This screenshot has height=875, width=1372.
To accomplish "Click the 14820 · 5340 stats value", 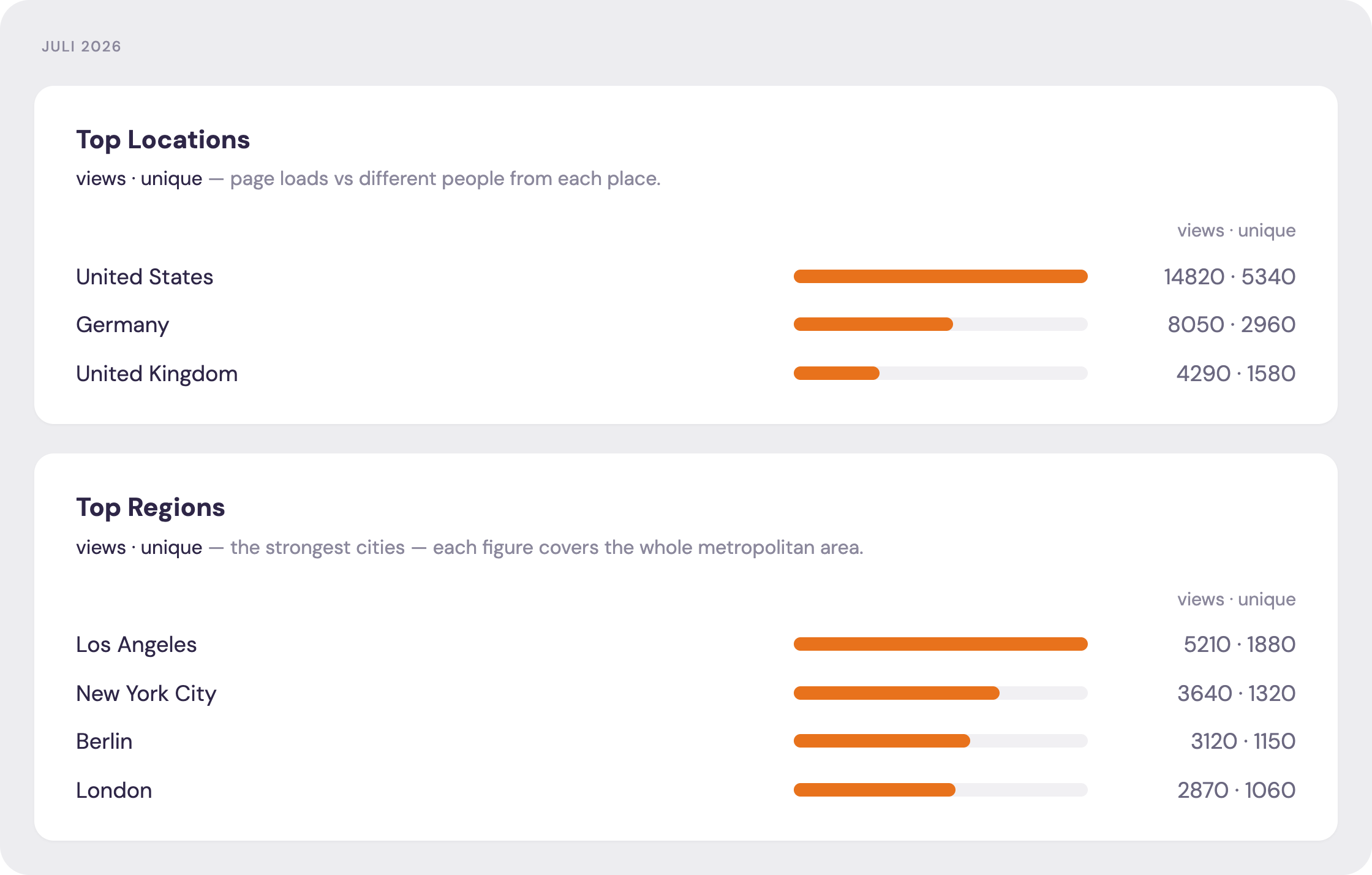I will pyautogui.click(x=1230, y=277).
